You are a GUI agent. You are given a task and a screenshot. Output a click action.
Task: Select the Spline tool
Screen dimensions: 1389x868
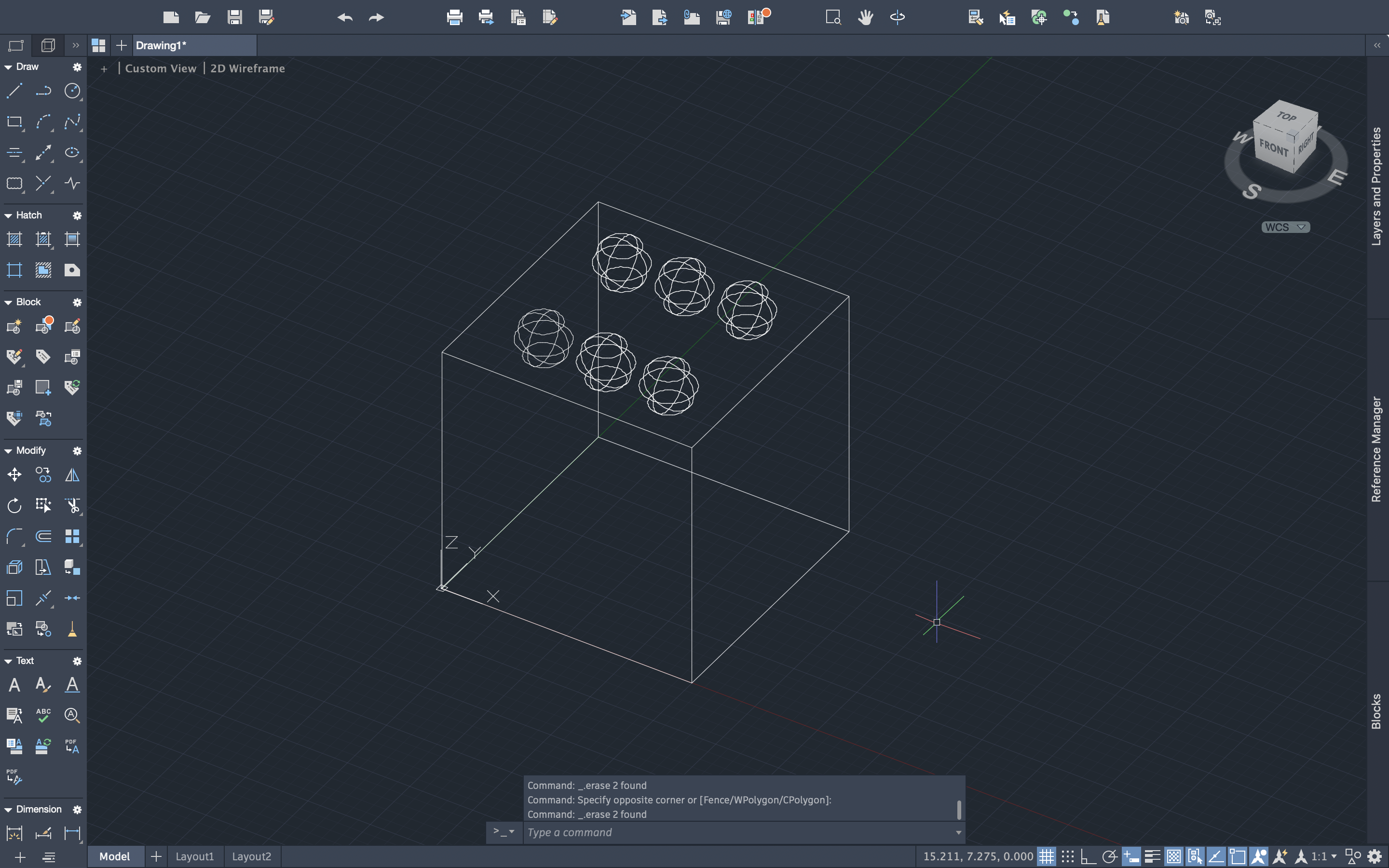(72, 122)
